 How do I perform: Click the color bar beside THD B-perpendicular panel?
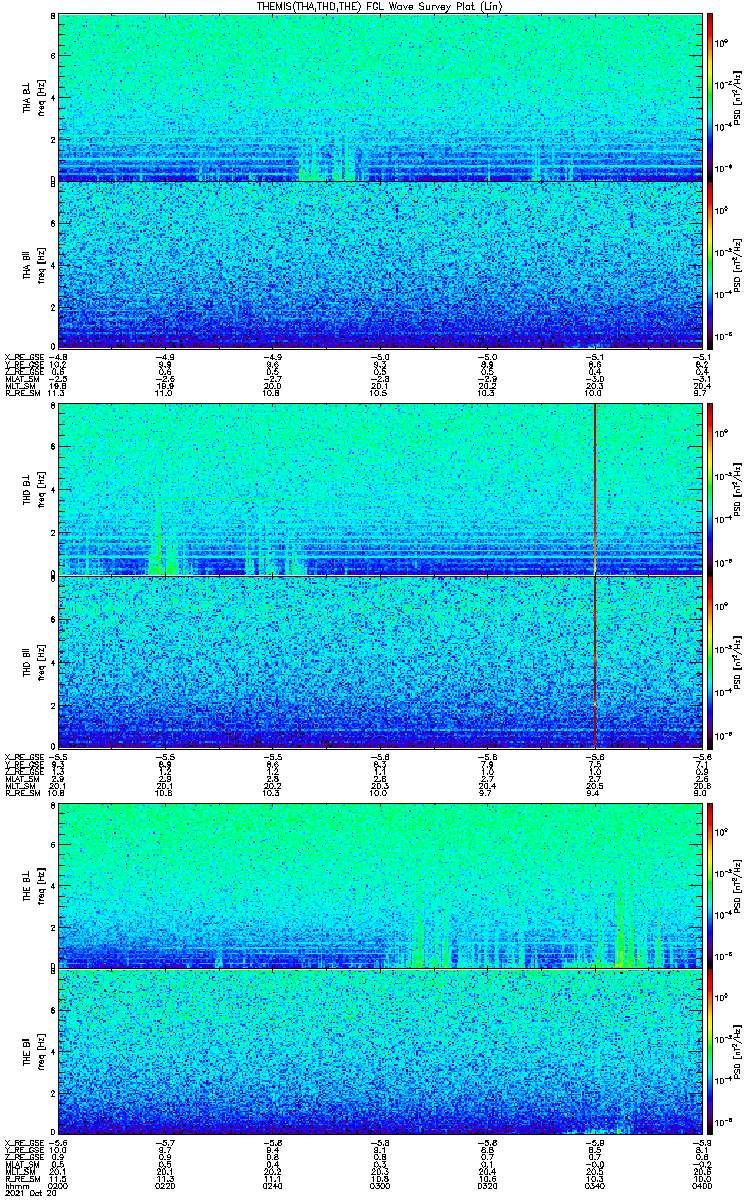[710, 490]
